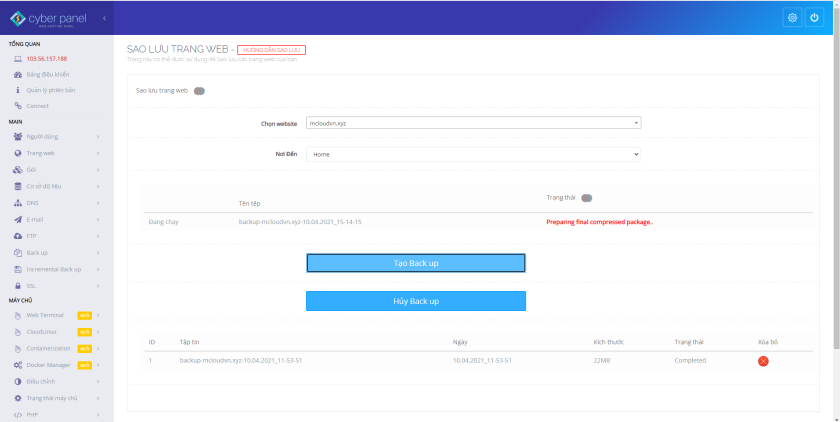The width and height of the screenshot is (840, 422).
Task: Expand the Gói submenu chevron
Action: [98, 170]
